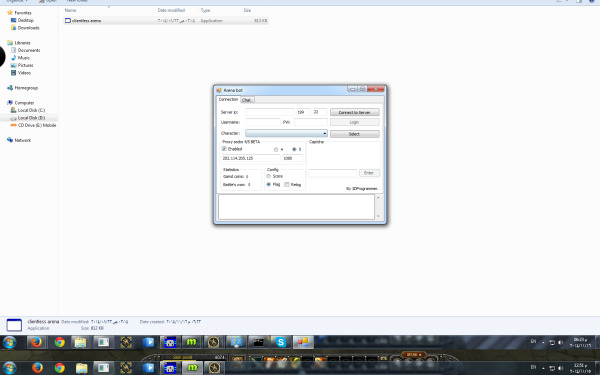This screenshot has width=600, height=375.
Task: Click the proxy address field 202.114.205.125
Action: tap(251, 158)
